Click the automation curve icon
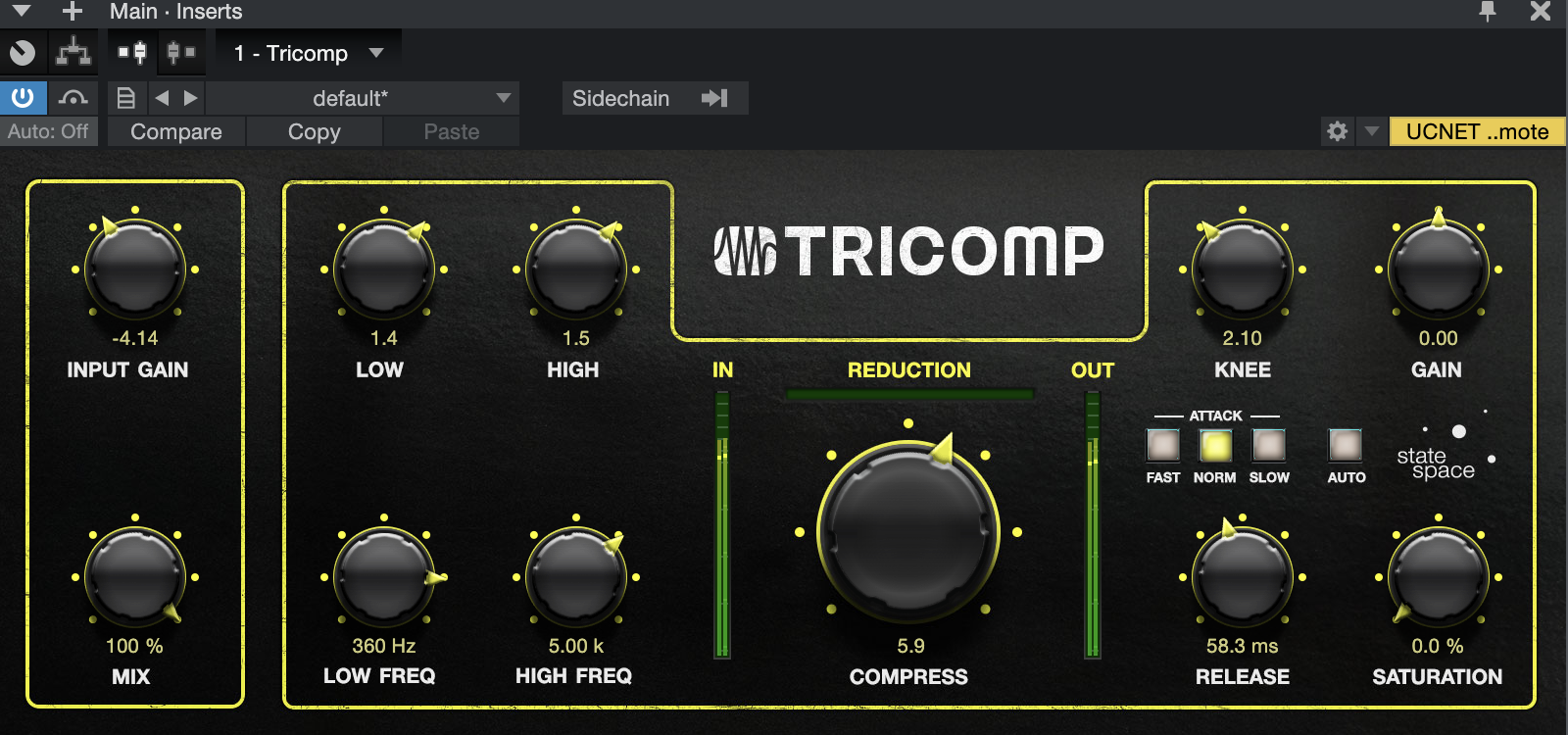The image size is (1568, 735). tap(73, 98)
